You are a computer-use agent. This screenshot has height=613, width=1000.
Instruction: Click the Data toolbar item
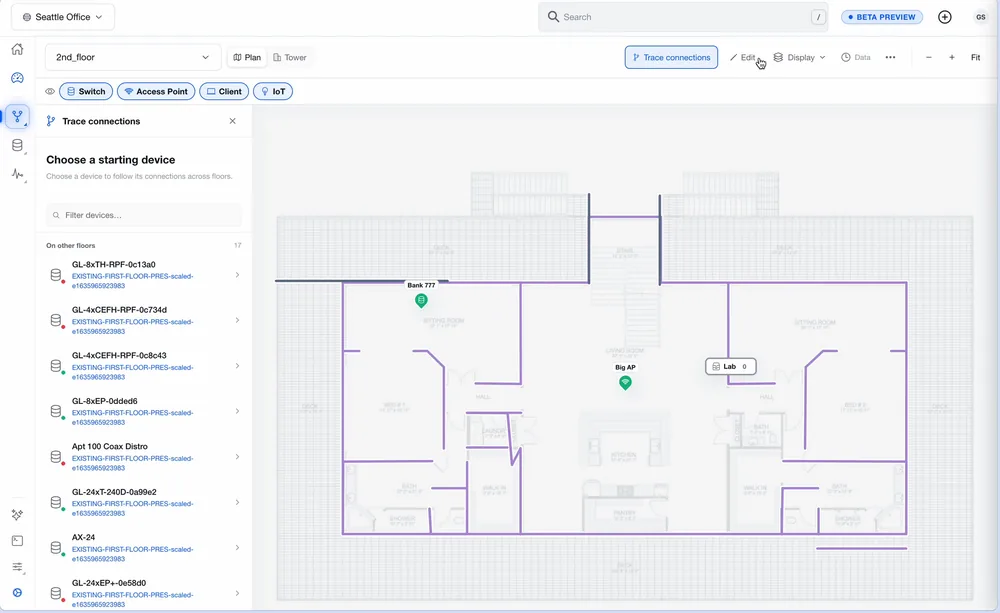tap(856, 57)
